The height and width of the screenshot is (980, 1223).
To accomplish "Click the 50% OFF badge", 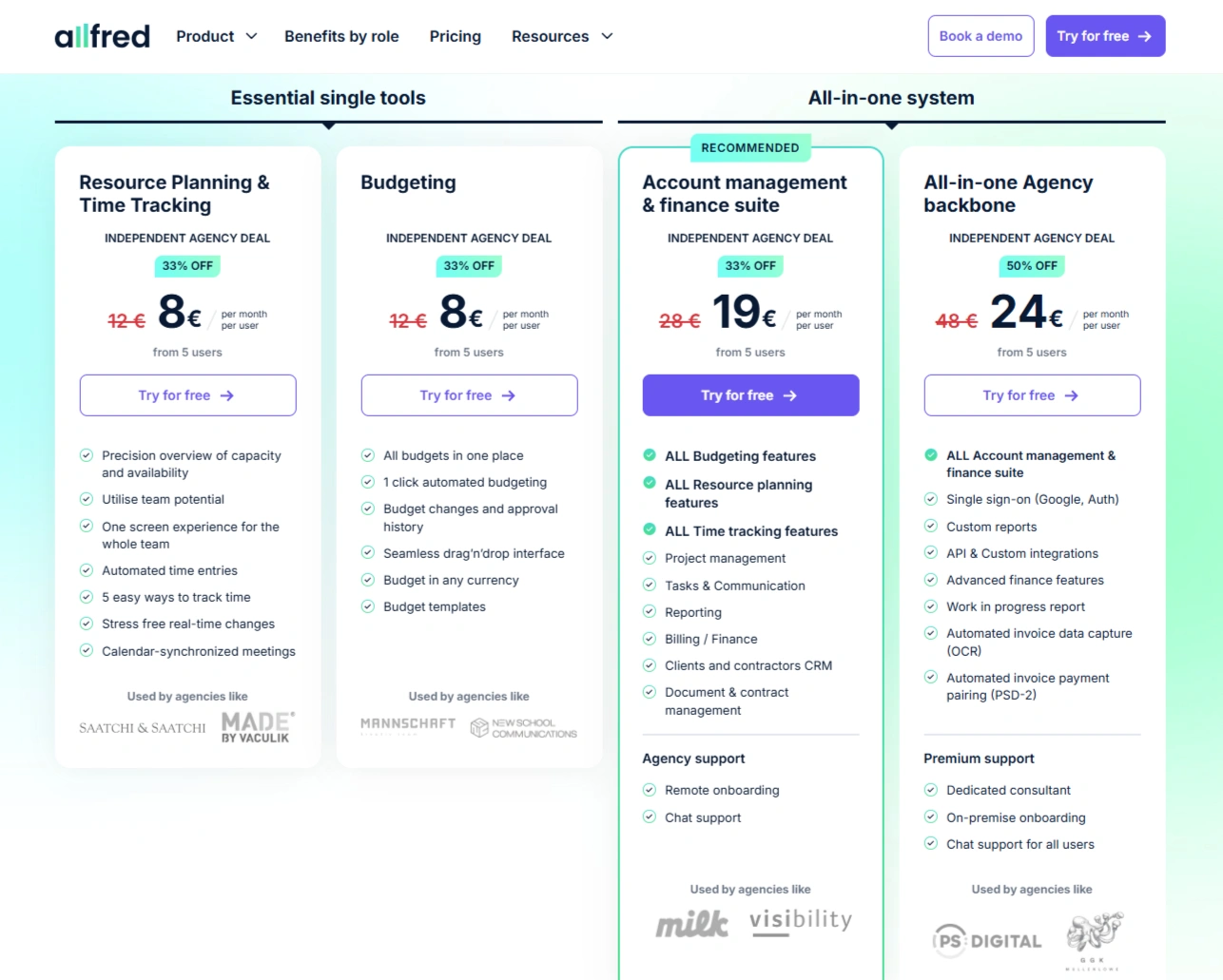I will pos(1031,266).
